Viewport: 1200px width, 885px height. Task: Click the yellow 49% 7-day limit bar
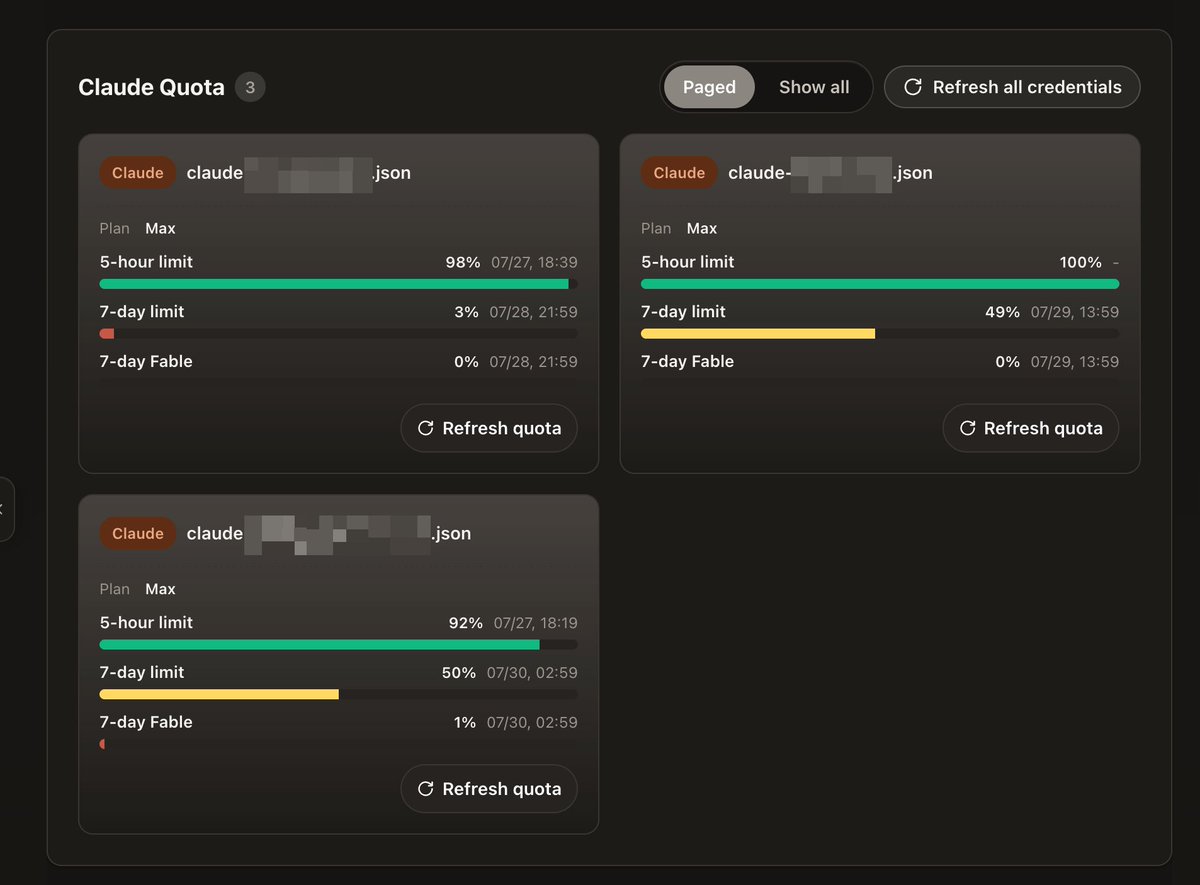pyautogui.click(x=758, y=334)
